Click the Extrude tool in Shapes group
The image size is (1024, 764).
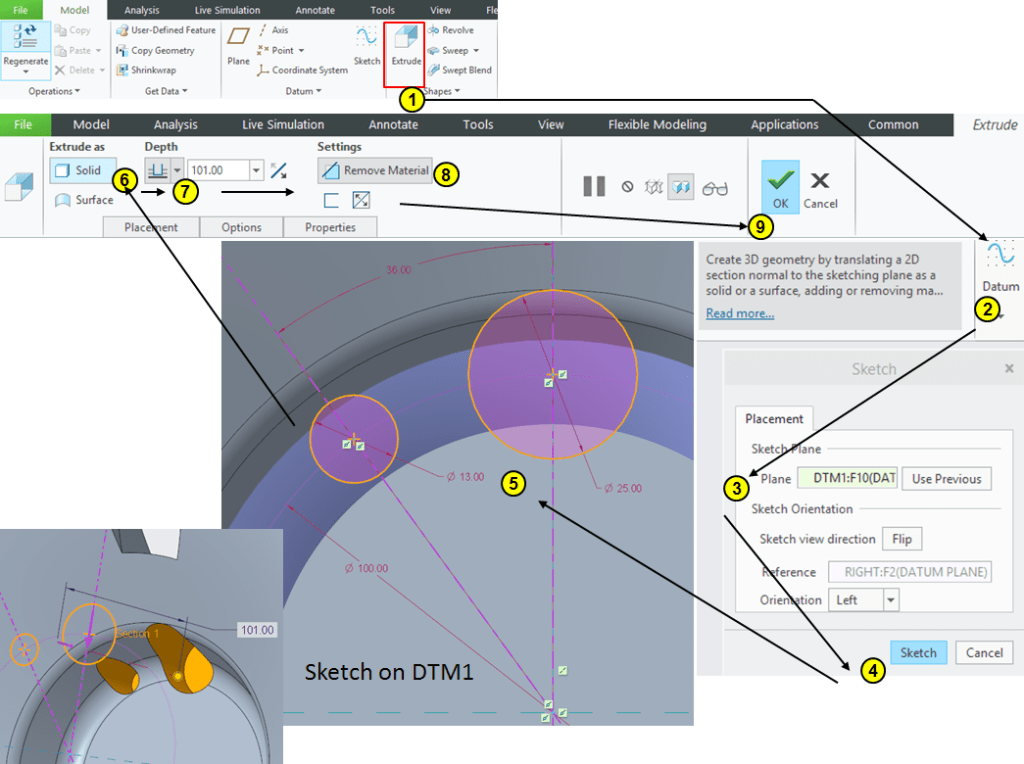click(x=405, y=47)
